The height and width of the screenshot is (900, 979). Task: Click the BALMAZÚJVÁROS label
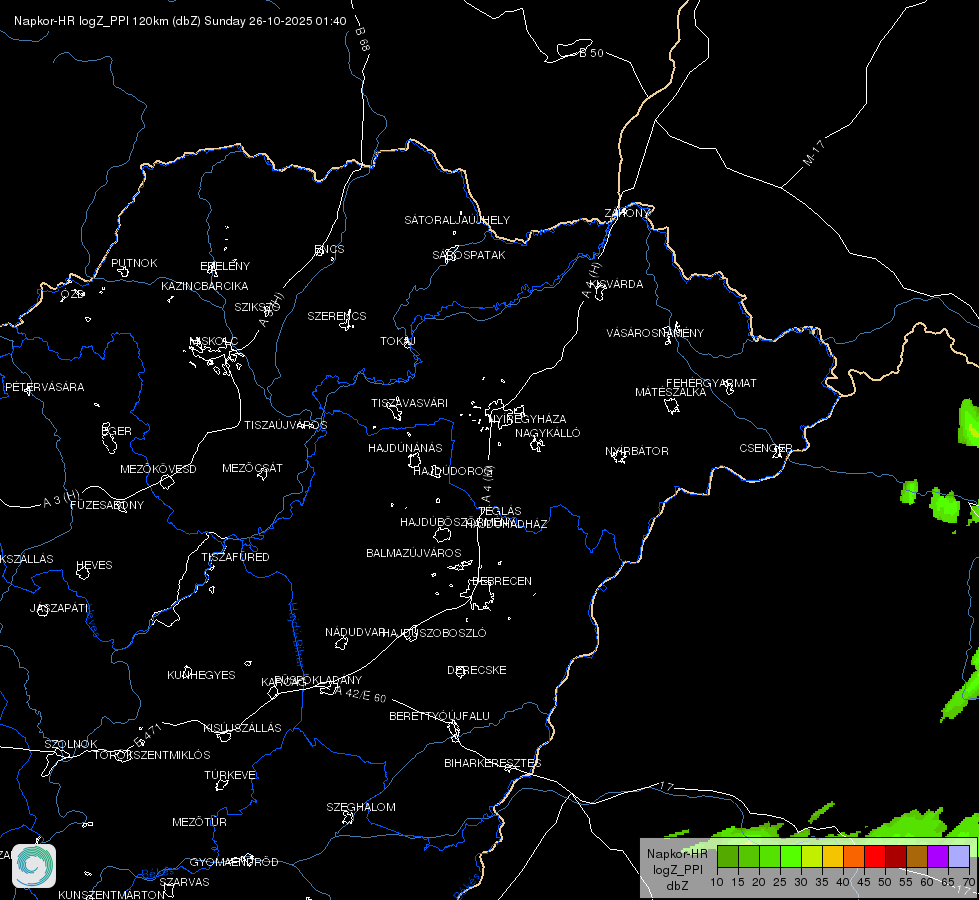[x=413, y=553]
